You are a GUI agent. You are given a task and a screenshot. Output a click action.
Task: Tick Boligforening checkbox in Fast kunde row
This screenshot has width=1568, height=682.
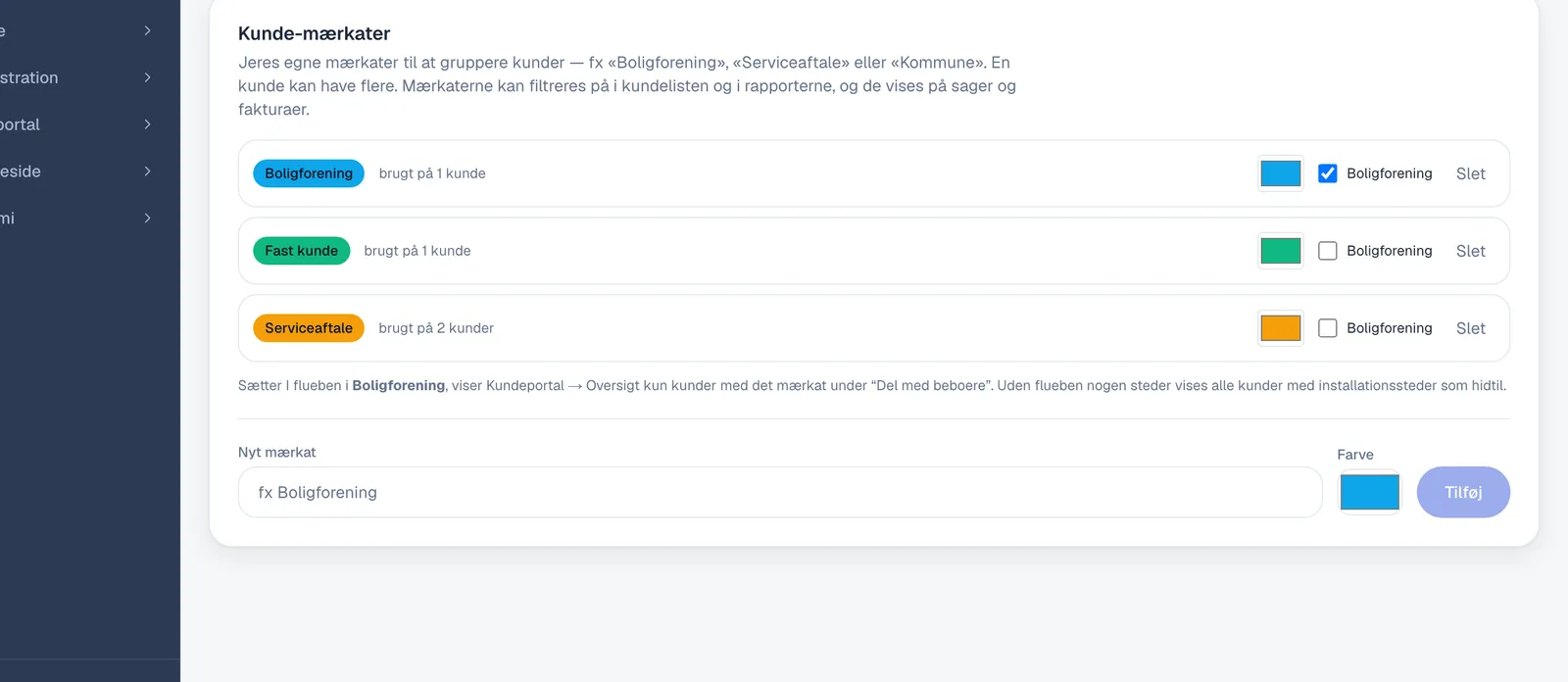coord(1327,251)
